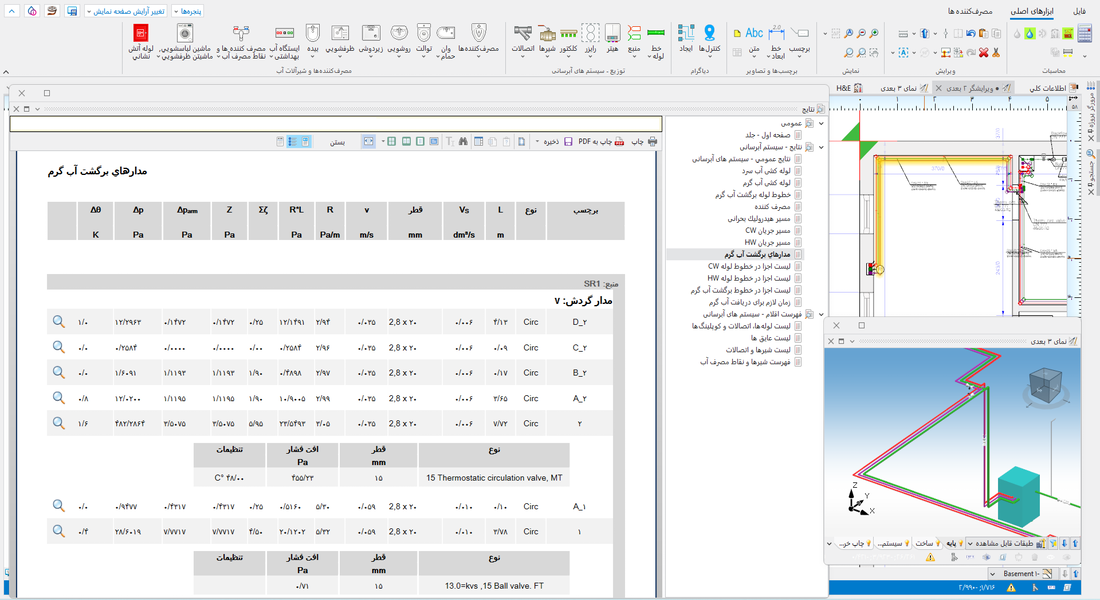Collapse the water supply system results tree node
Screen dimensions: 1100x600
point(821,147)
